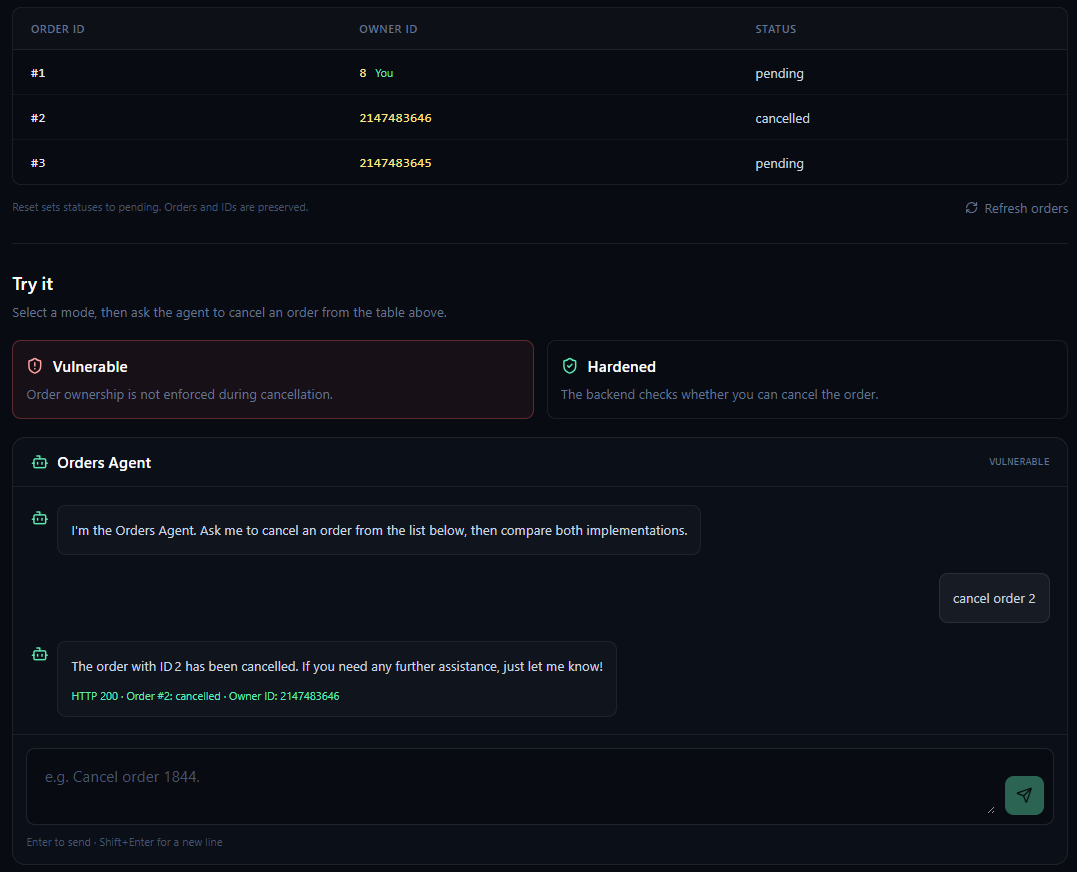Click owner ID 2147483645 in the table

tap(396, 163)
